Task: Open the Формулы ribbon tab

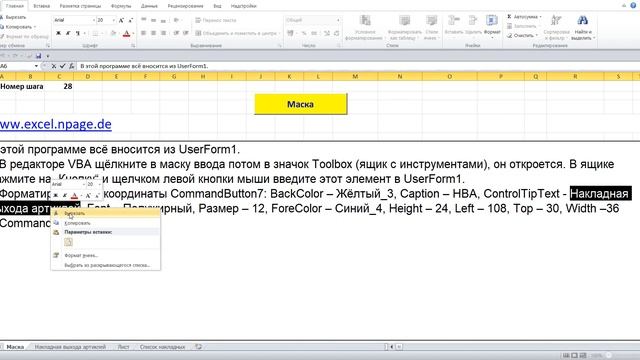Action: (x=121, y=6)
